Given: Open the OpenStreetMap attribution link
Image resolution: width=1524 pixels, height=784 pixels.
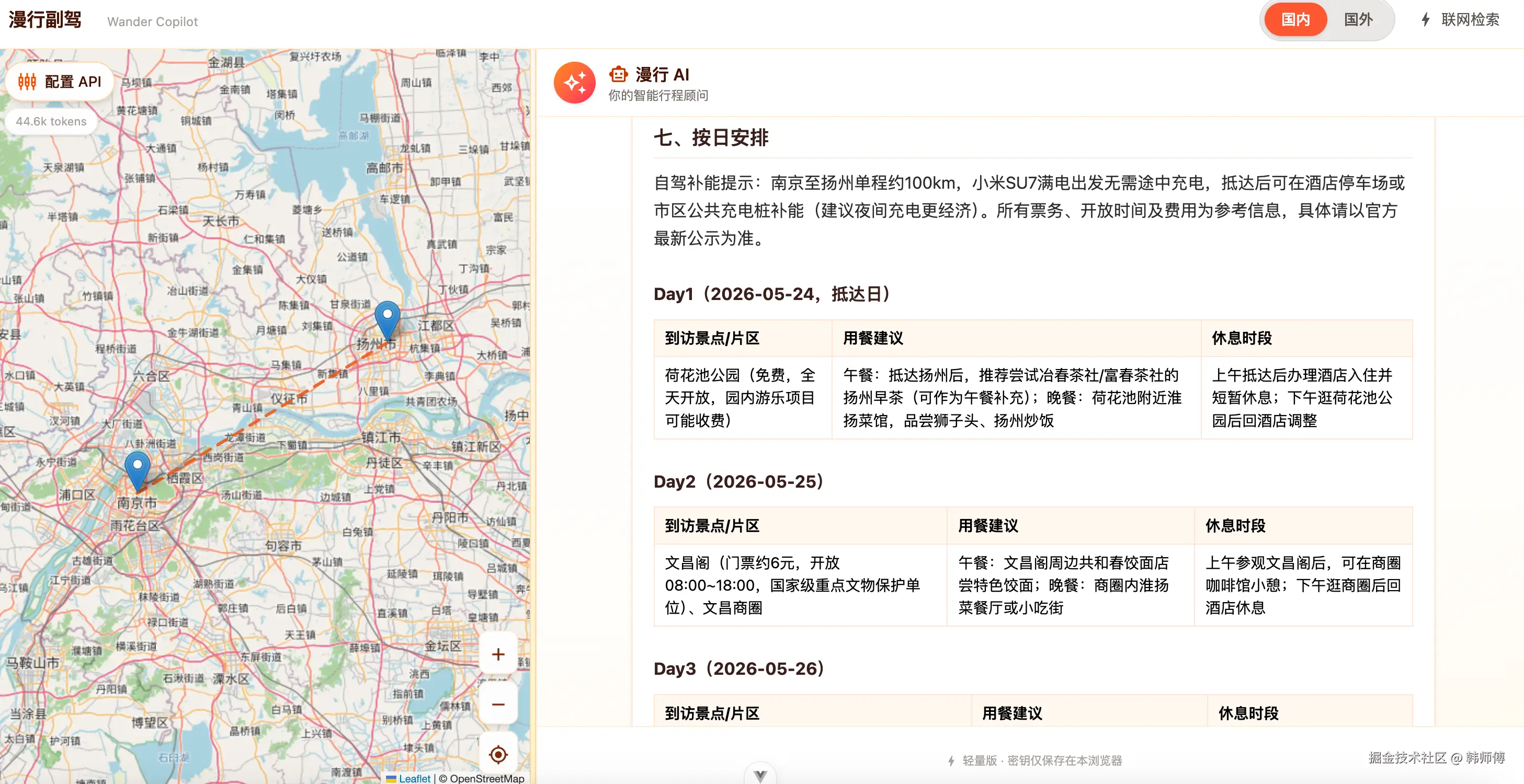Looking at the screenshot, I should (487, 778).
